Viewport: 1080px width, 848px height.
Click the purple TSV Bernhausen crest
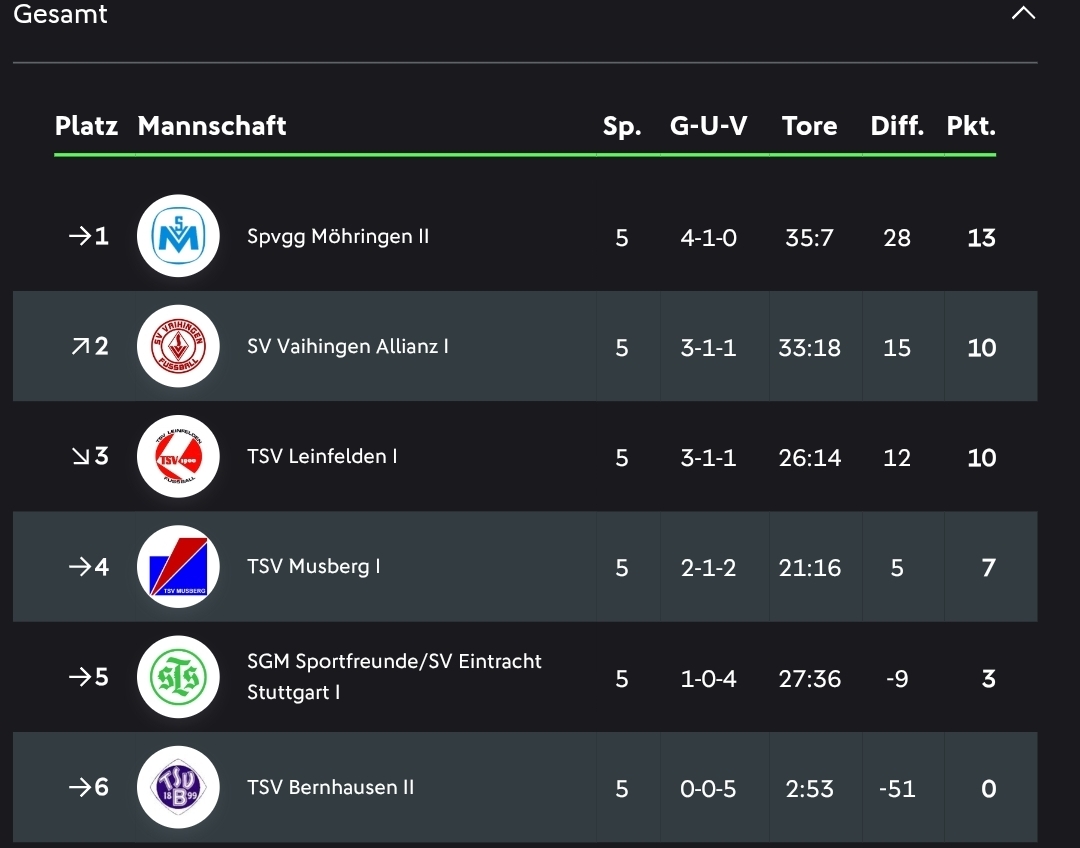(x=178, y=787)
